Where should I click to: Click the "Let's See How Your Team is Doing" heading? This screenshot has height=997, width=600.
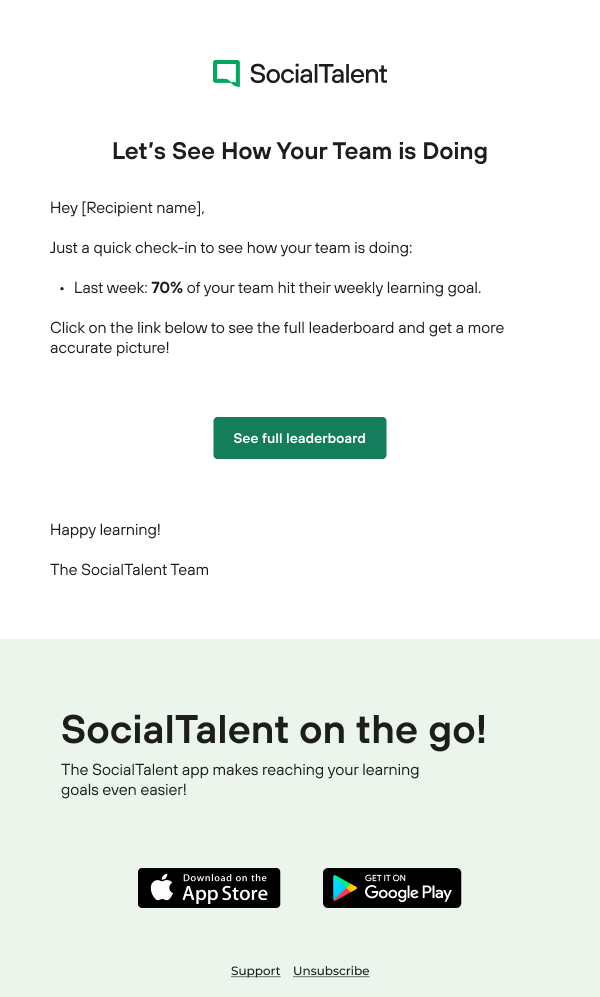[x=300, y=151]
